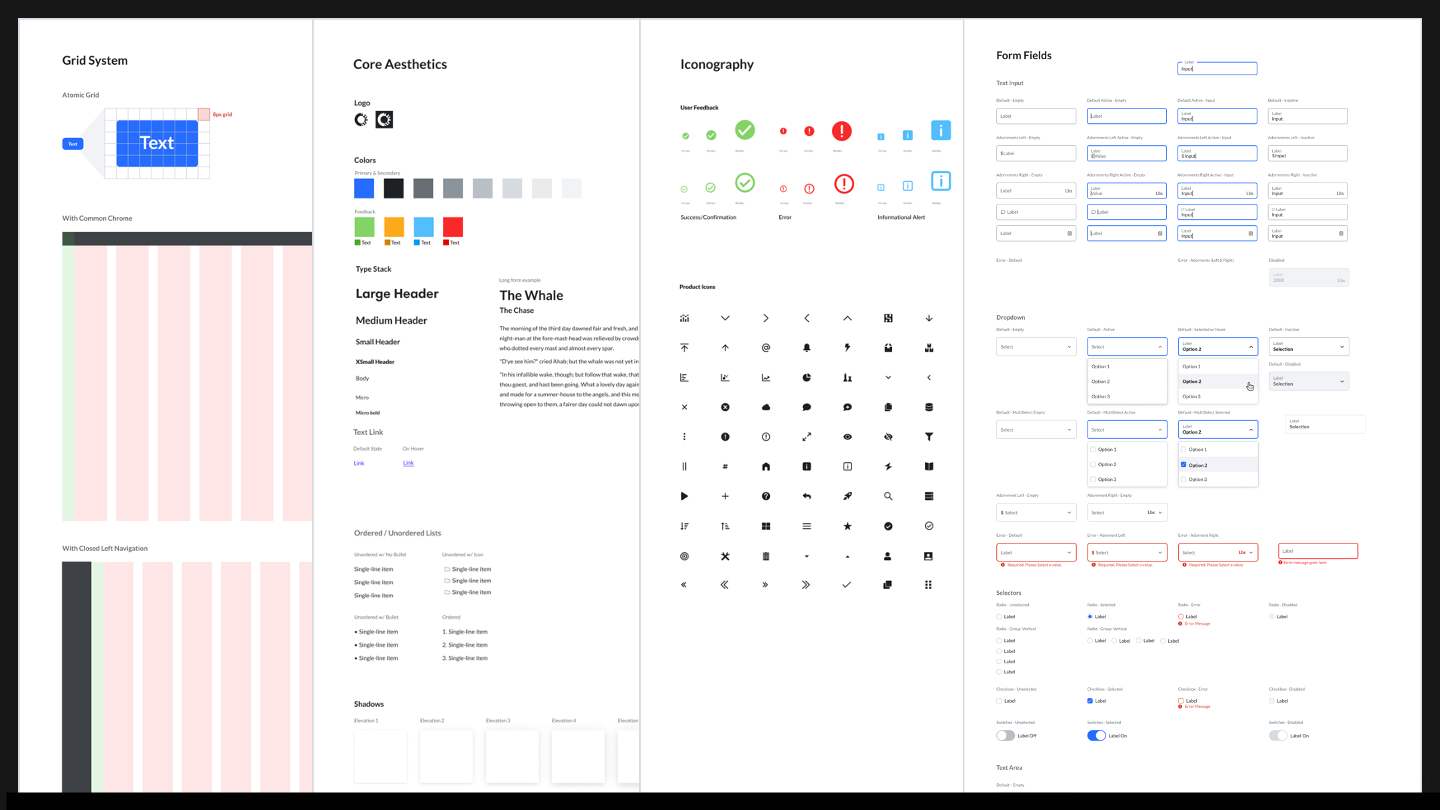Image resolution: width=1440 pixels, height=810 pixels.
Task: Click the rocket product icon
Action: [847, 496]
